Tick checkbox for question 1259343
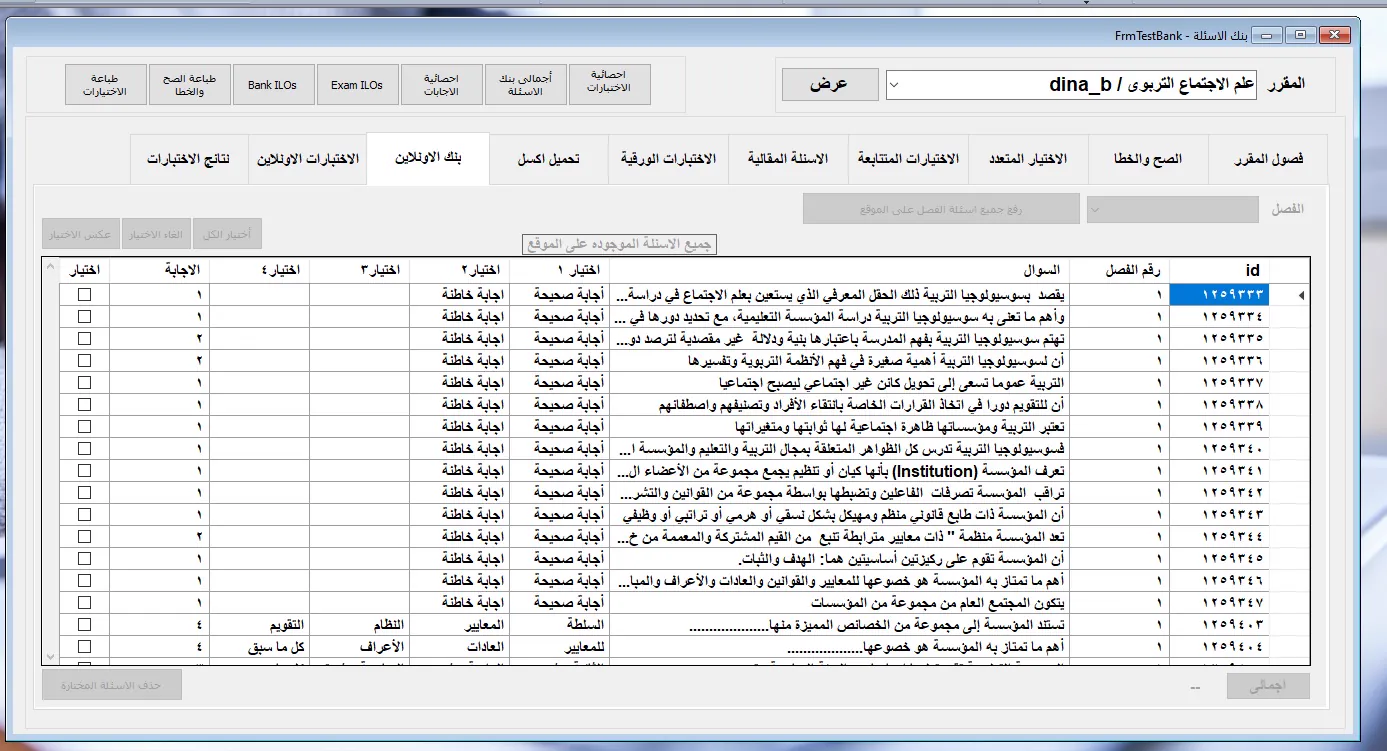This screenshot has width=1387, height=751. [x=84, y=515]
